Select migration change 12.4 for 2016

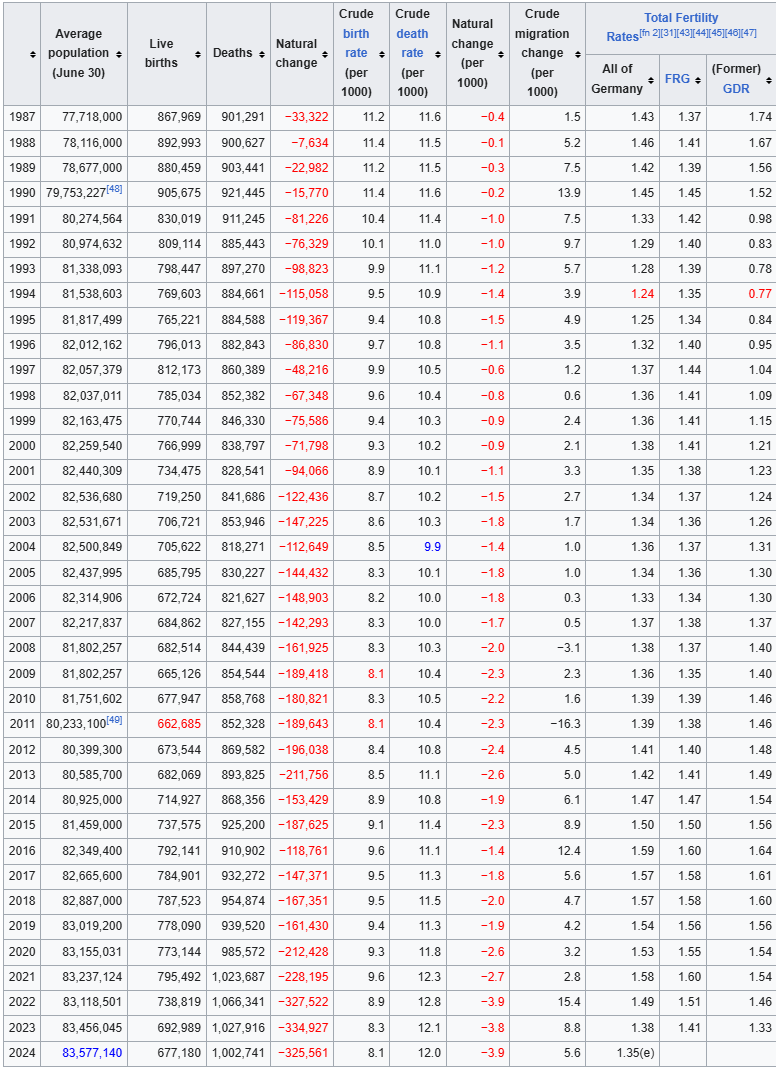point(569,851)
